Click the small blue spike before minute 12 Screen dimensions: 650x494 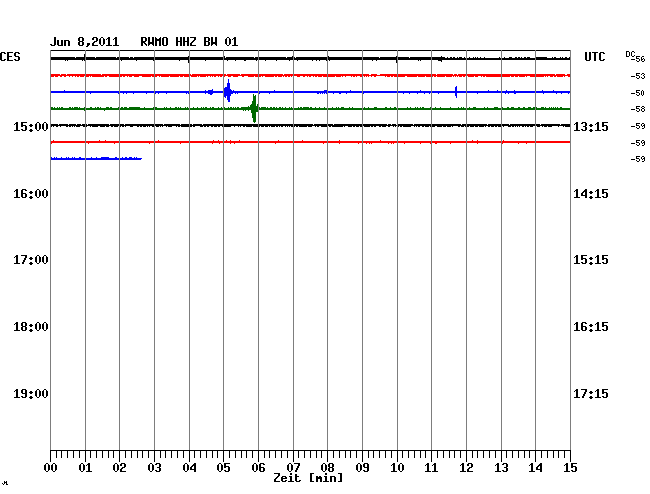point(456,92)
